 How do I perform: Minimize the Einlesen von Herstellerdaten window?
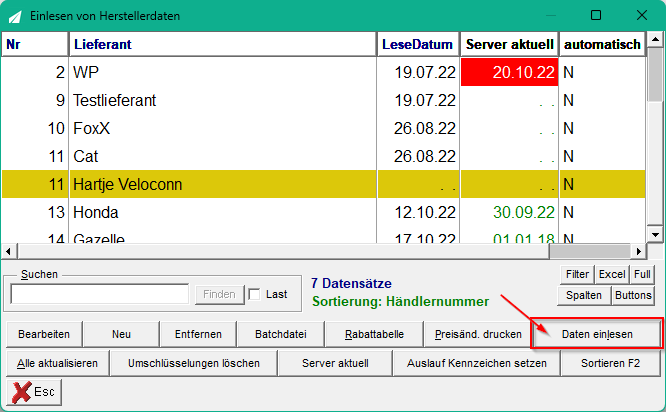tap(551, 15)
